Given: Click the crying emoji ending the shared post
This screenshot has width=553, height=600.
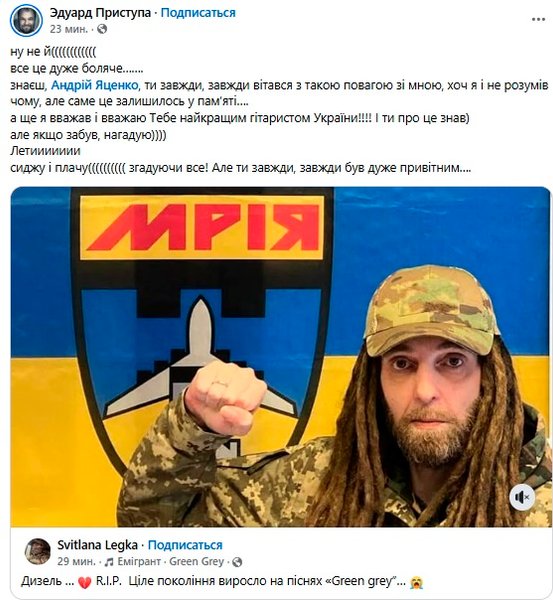Looking at the screenshot, I should click(416, 582).
